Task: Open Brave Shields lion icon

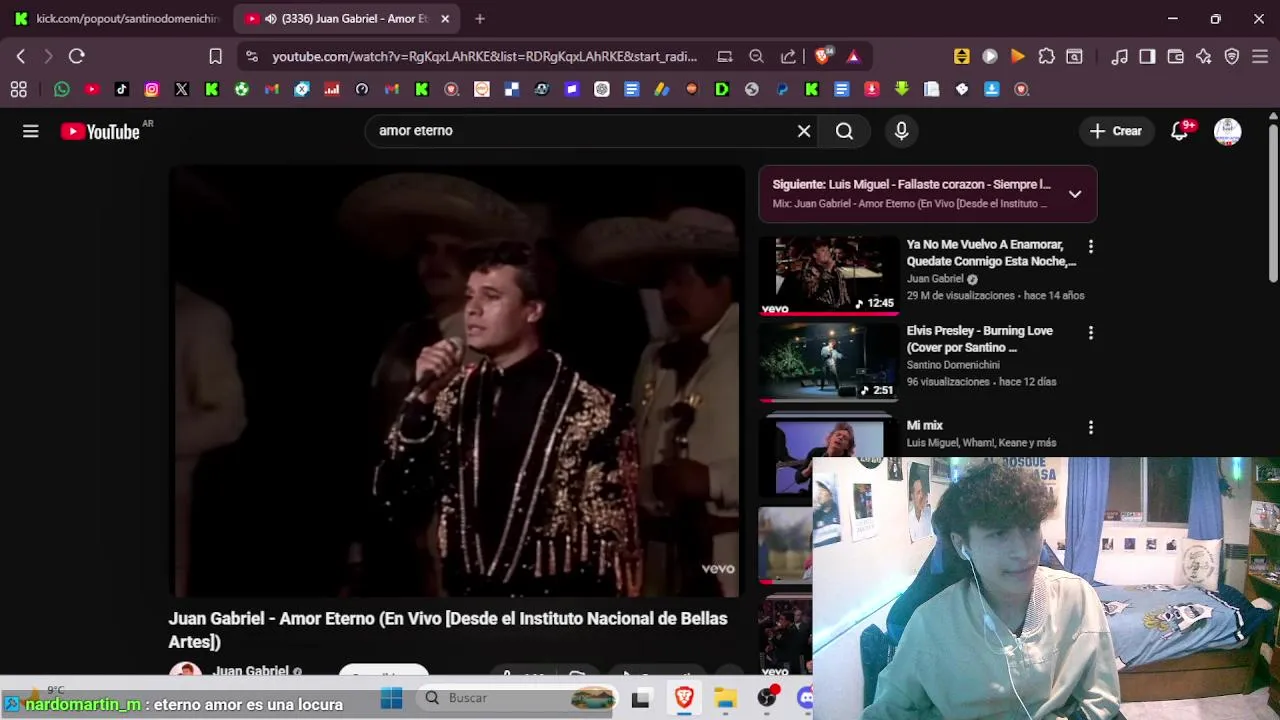Action: pyautogui.click(x=822, y=57)
